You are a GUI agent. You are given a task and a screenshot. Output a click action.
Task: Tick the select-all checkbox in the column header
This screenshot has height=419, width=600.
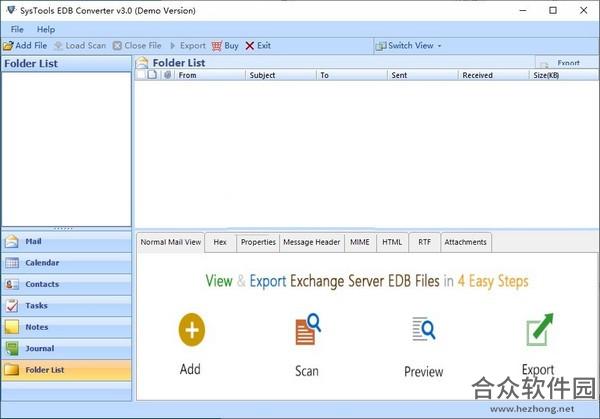tap(141, 75)
